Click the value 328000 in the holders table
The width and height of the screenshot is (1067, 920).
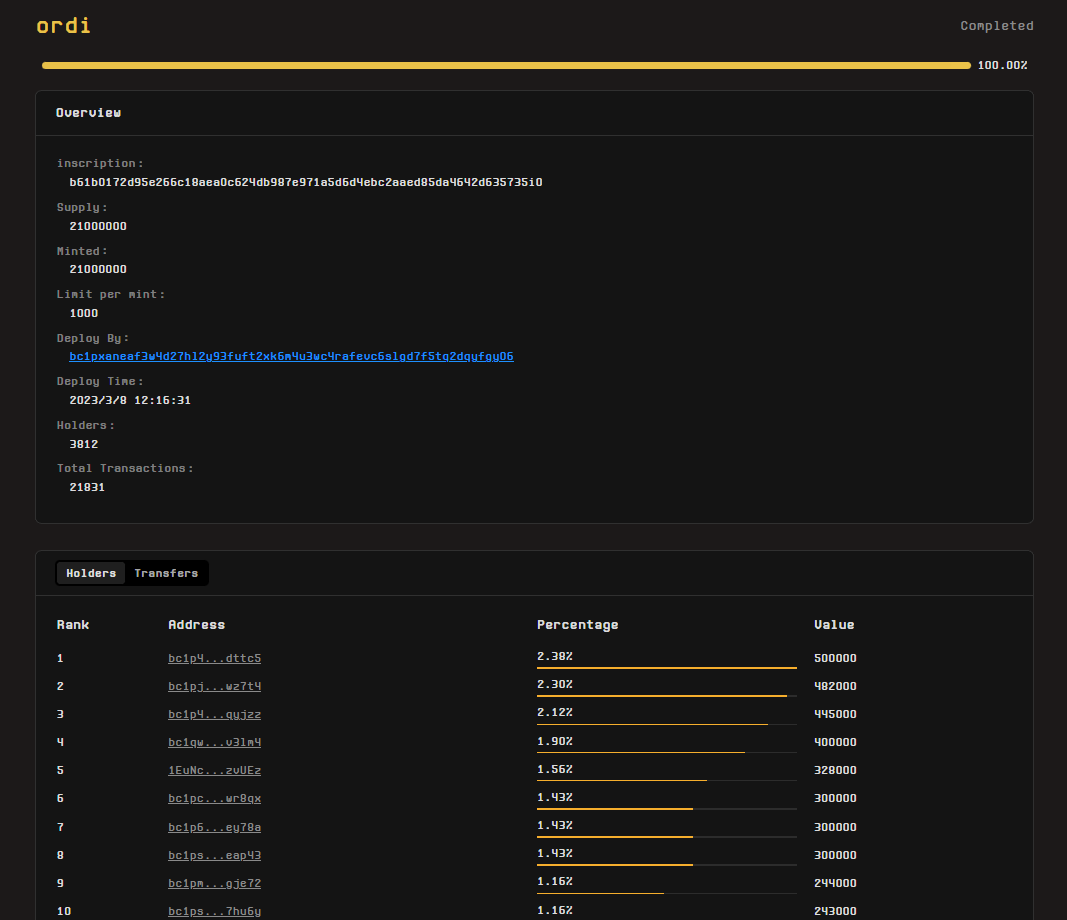835,770
